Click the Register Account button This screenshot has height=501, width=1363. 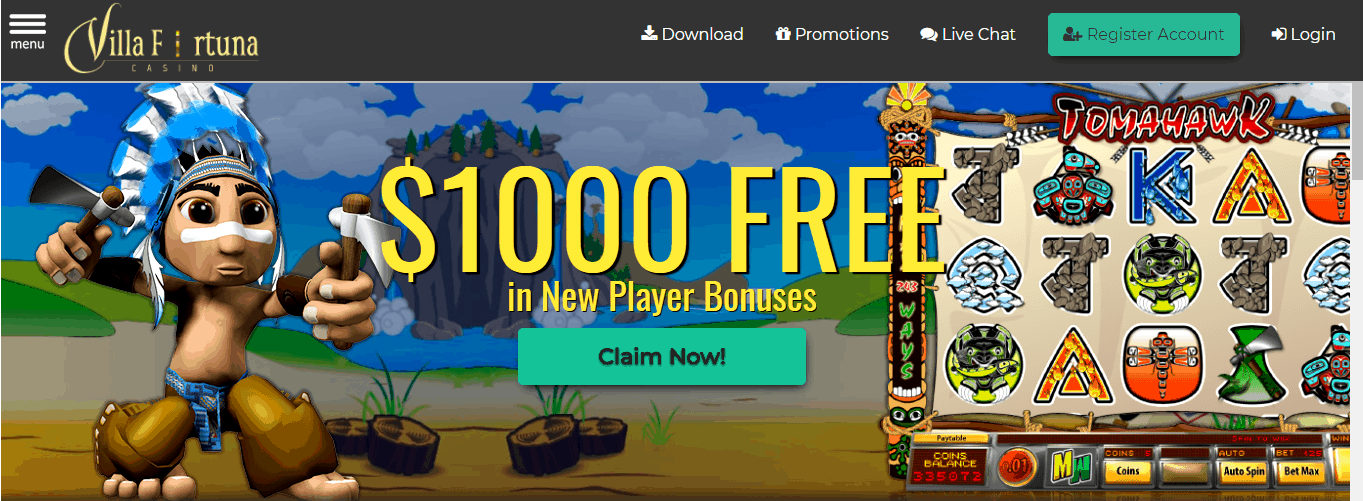1144,34
